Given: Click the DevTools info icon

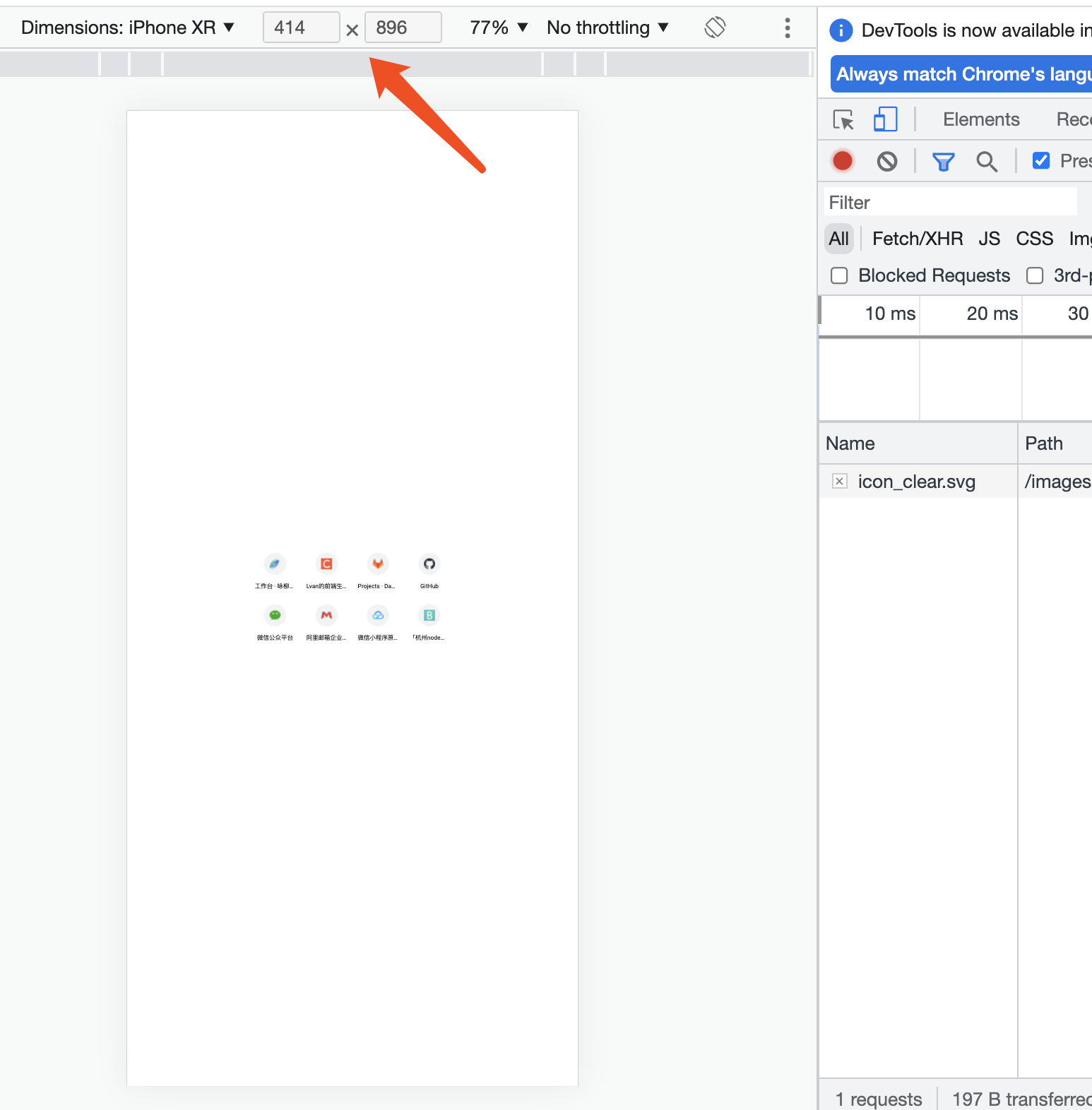Looking at the screenshot, I should point(841,30).
